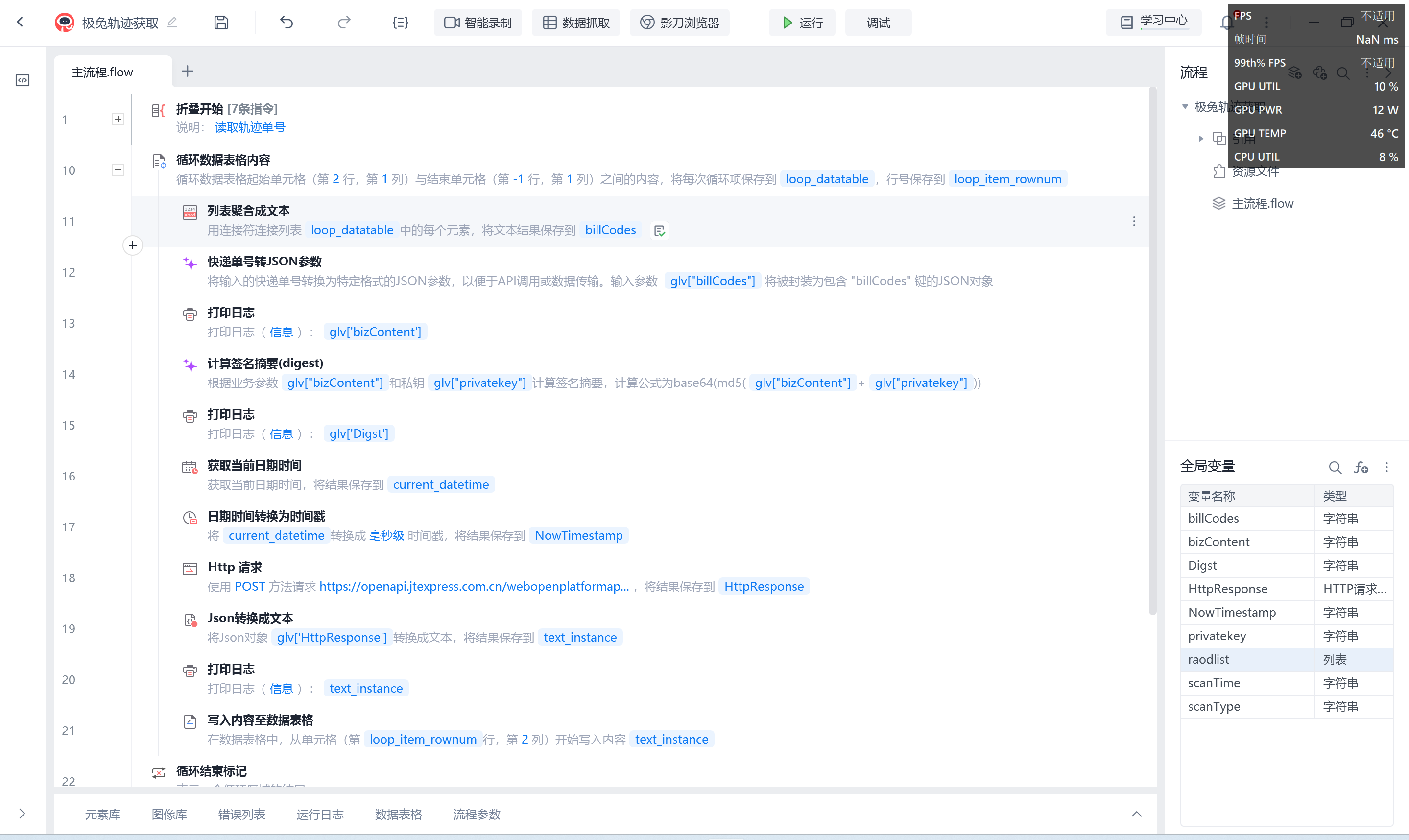
Task: Add a new flow tab
Action: pyautogui.click(x=187, y=71)
